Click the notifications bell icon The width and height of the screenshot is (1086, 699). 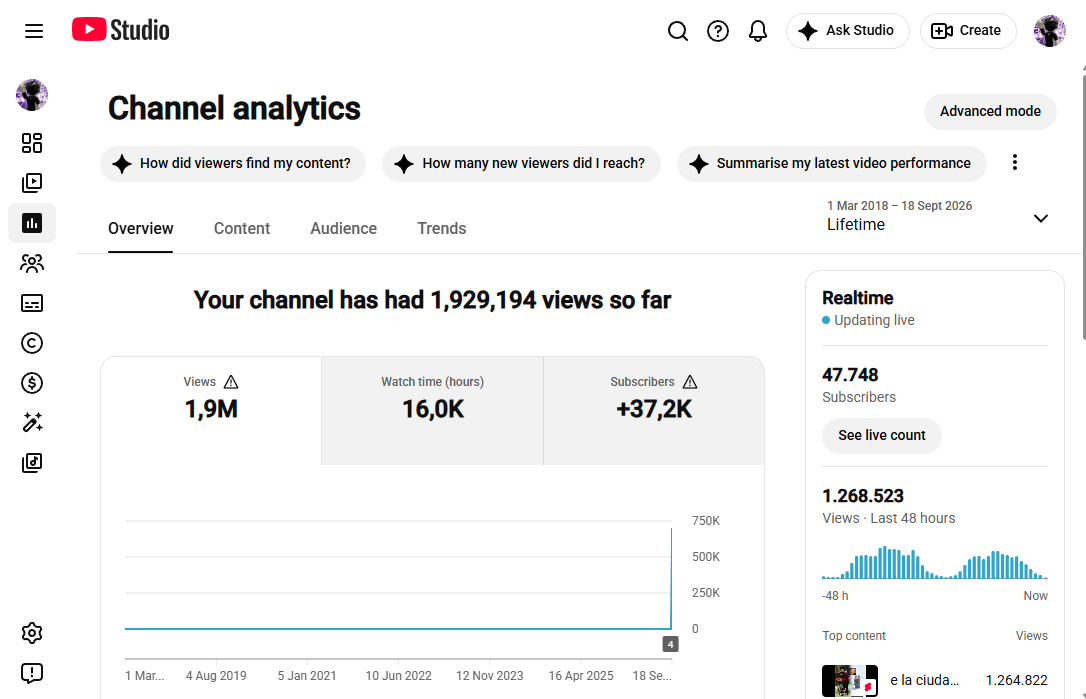tap(758, 30)
